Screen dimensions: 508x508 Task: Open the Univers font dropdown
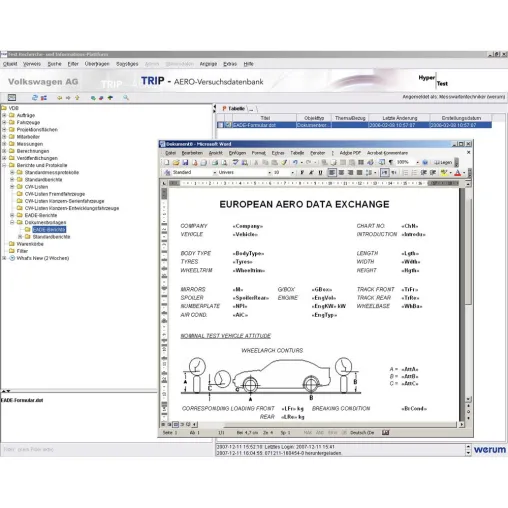269,173
